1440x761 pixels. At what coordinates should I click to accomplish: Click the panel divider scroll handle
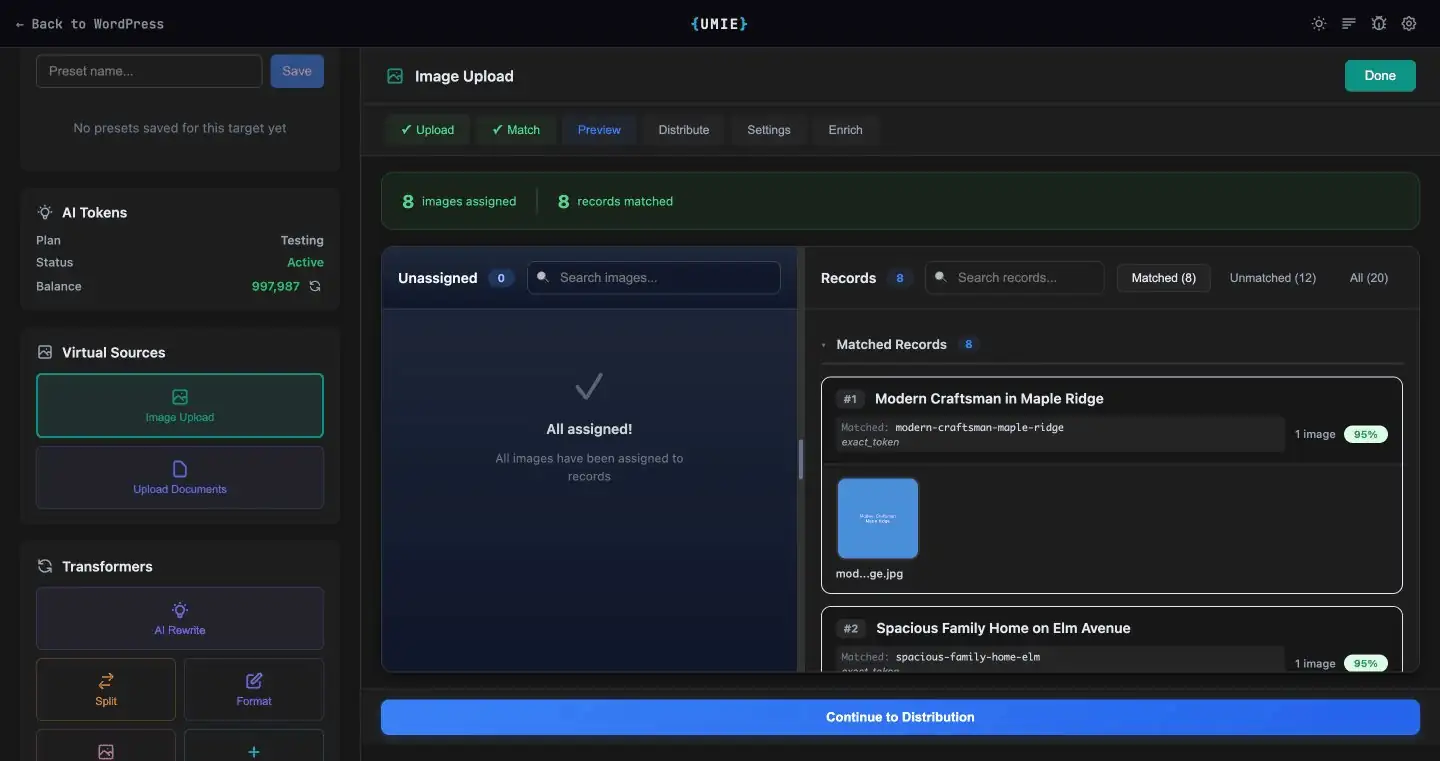point(801,459)
